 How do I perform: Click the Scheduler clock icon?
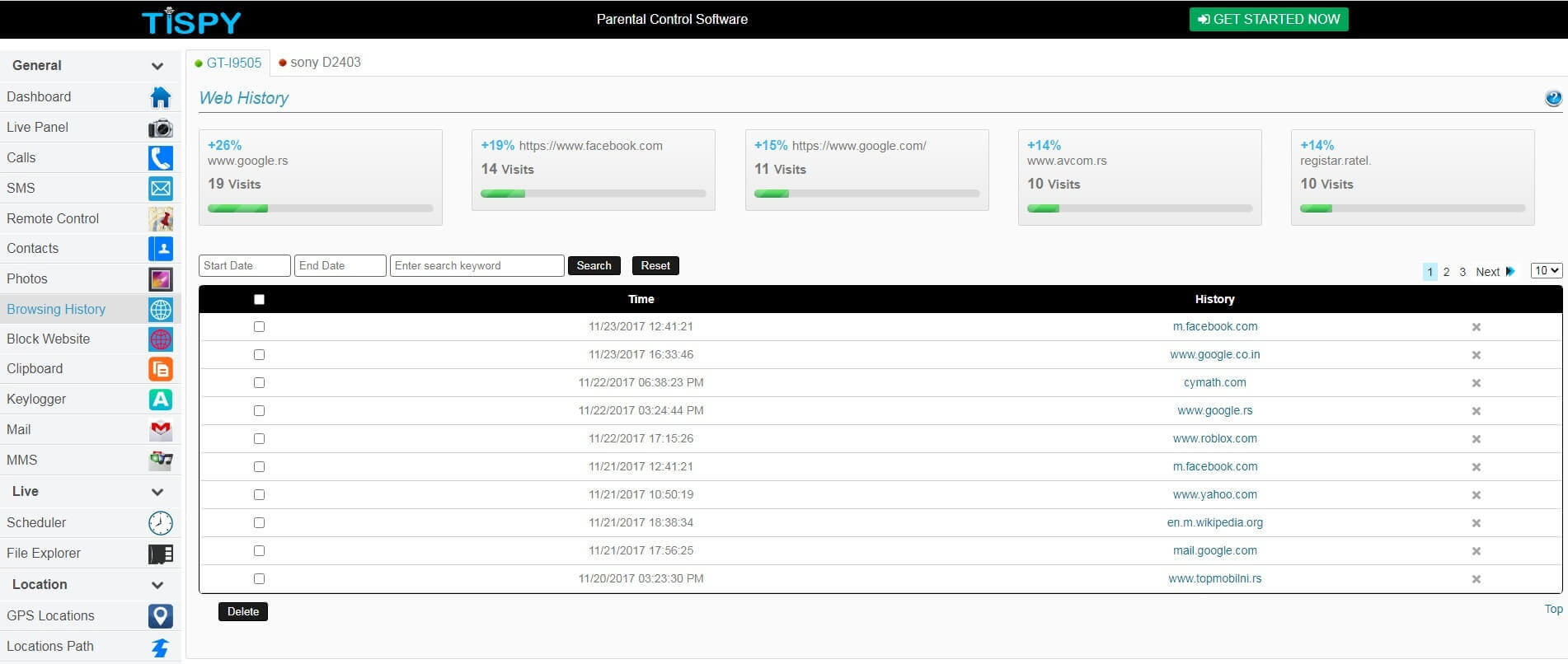tap(161, 523)
